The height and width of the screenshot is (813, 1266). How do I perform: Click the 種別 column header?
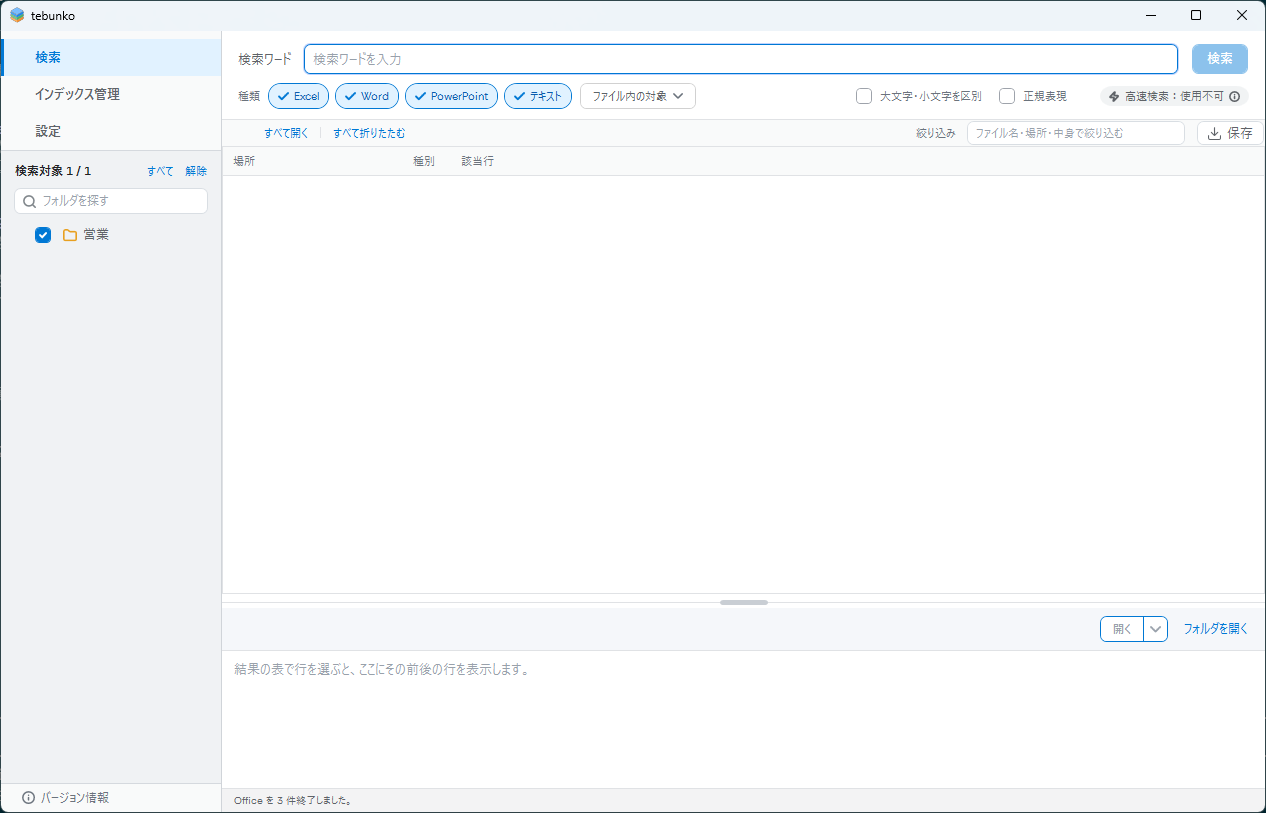tap(424, 161)
